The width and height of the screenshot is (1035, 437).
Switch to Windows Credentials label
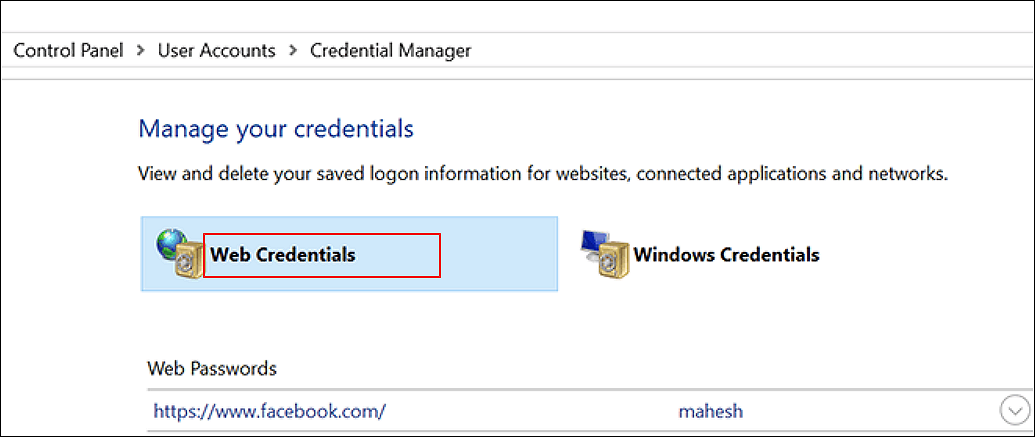[x=726, y=255]
